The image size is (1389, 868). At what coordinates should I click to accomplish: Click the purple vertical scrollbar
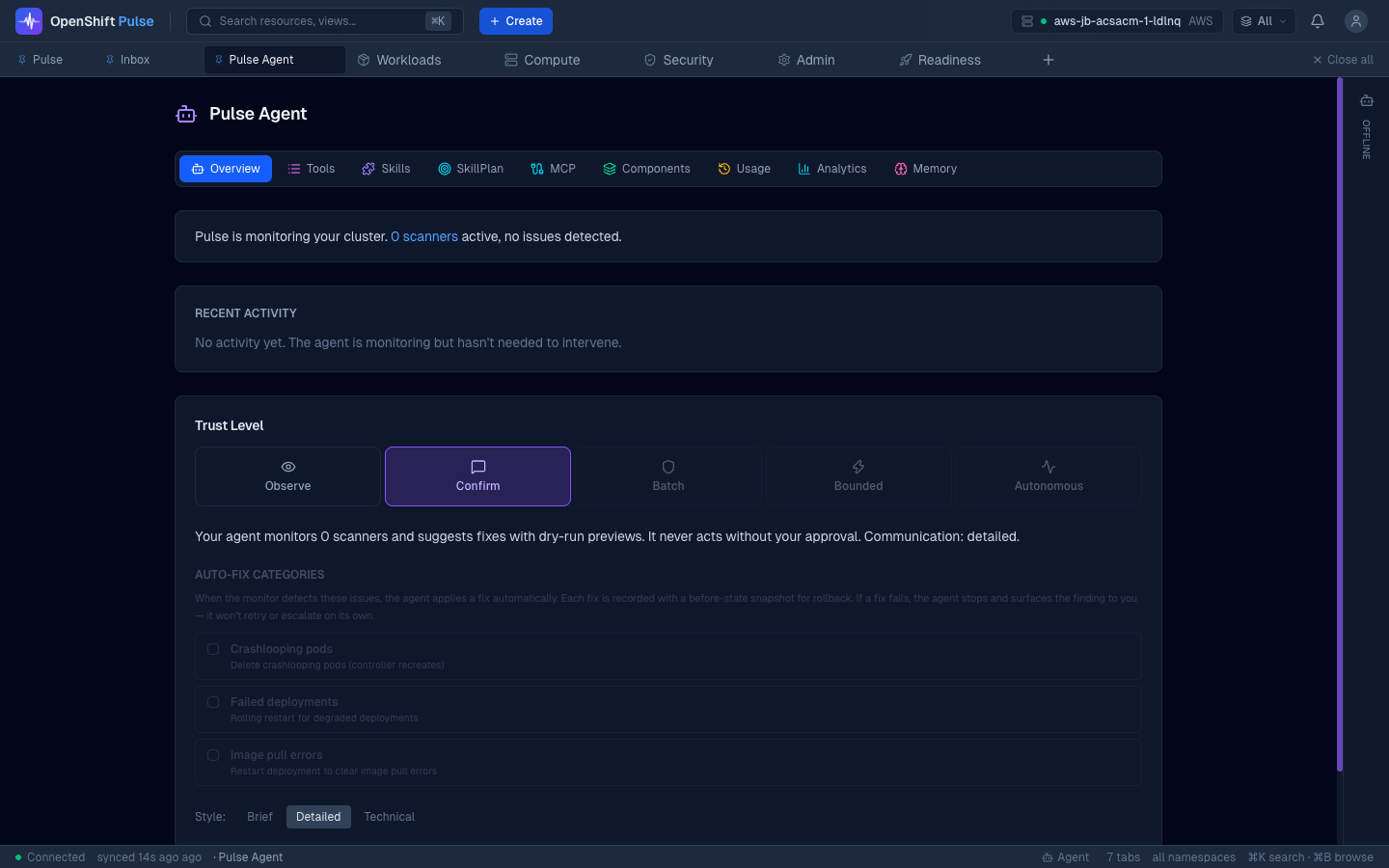tap(1340, 424)
